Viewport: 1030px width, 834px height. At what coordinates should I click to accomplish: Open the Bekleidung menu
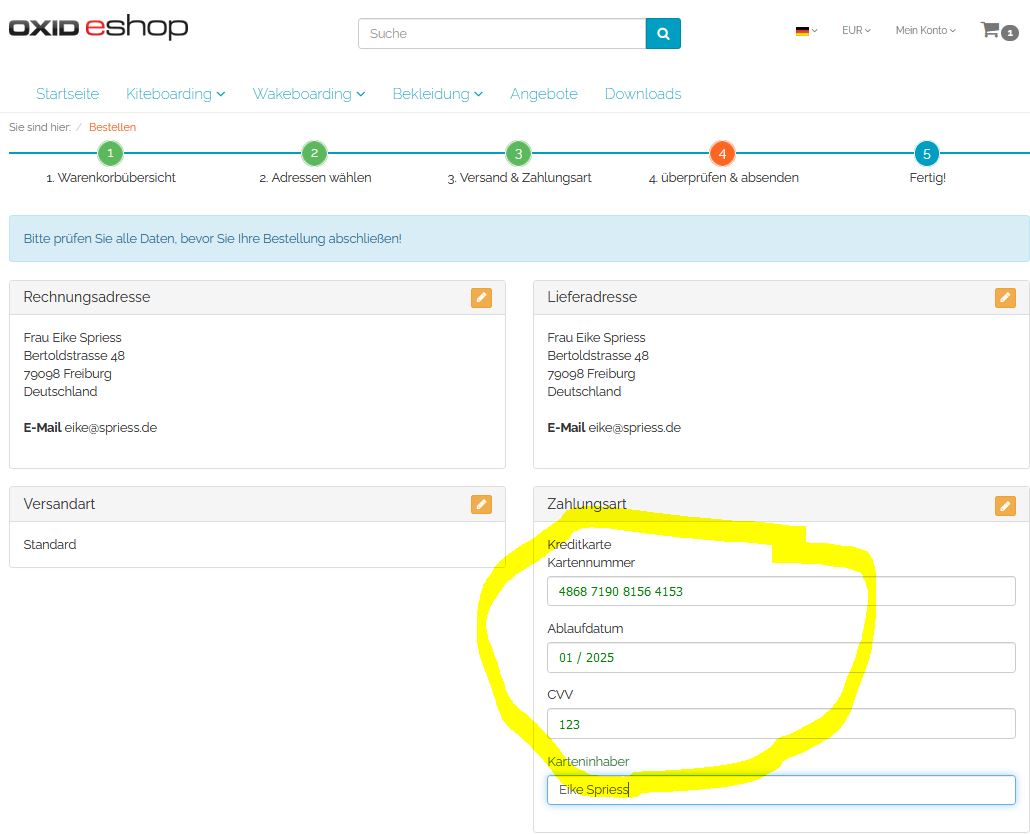437,94
